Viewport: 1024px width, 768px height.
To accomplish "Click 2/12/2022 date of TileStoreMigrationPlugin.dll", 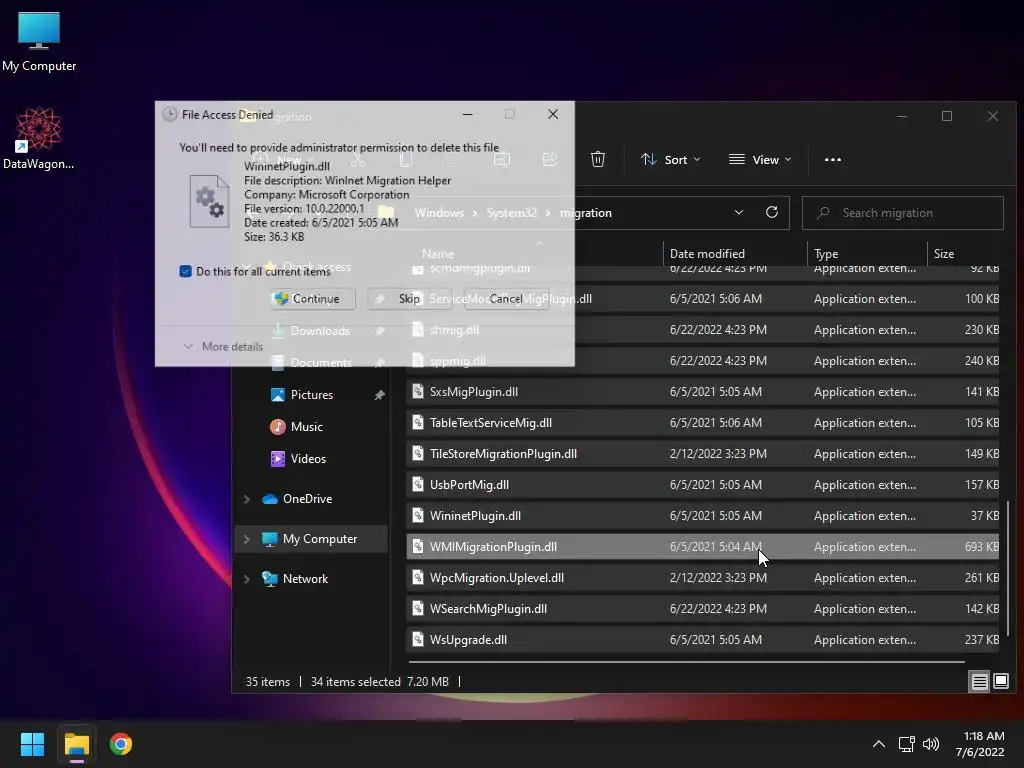I will [x=718, y=454].
